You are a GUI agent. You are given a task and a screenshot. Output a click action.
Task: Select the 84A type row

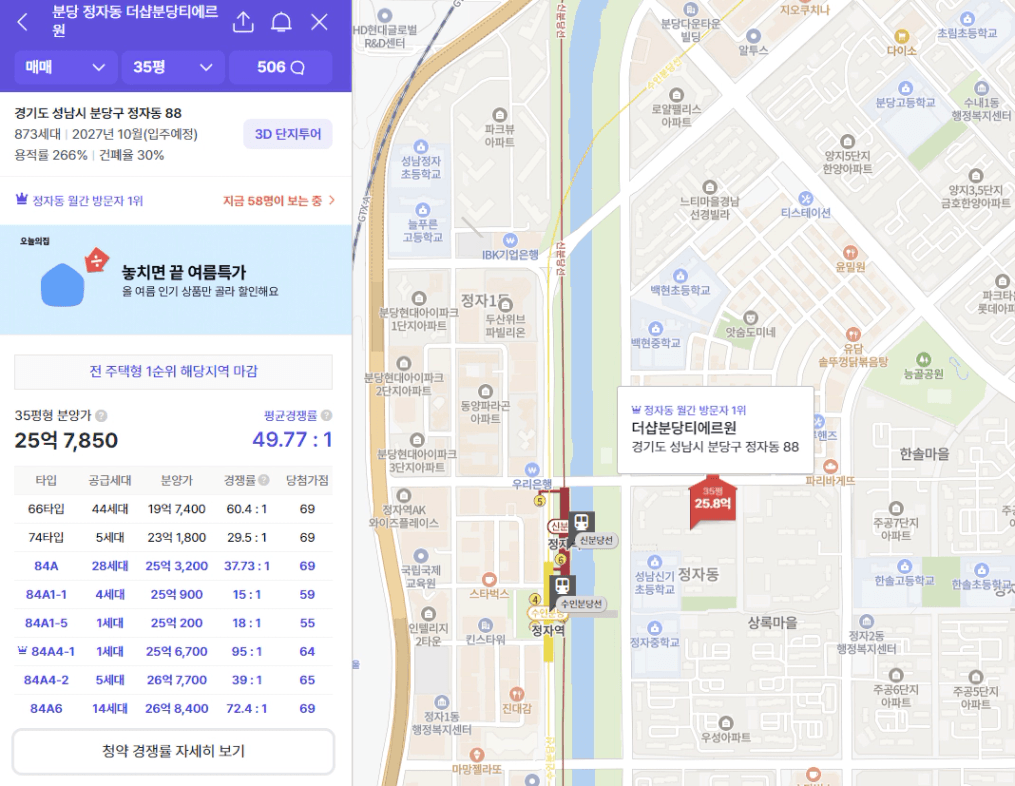pyautogui.click(x=173, y=566)
